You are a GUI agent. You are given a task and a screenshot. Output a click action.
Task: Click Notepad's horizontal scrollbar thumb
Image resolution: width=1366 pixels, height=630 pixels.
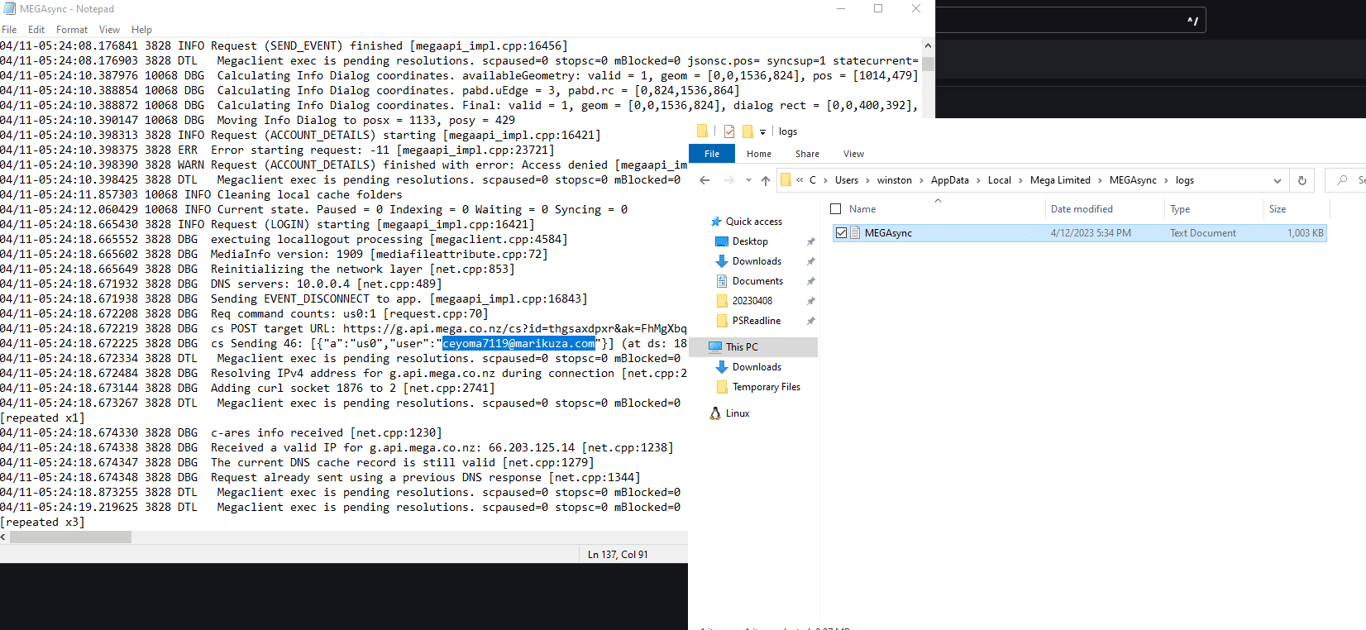click(70, 537)
